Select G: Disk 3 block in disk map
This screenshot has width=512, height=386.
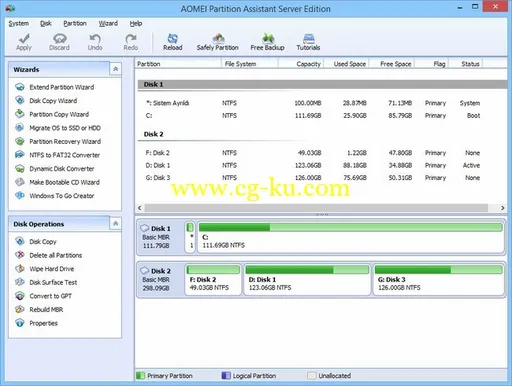(x=438, y=280)
